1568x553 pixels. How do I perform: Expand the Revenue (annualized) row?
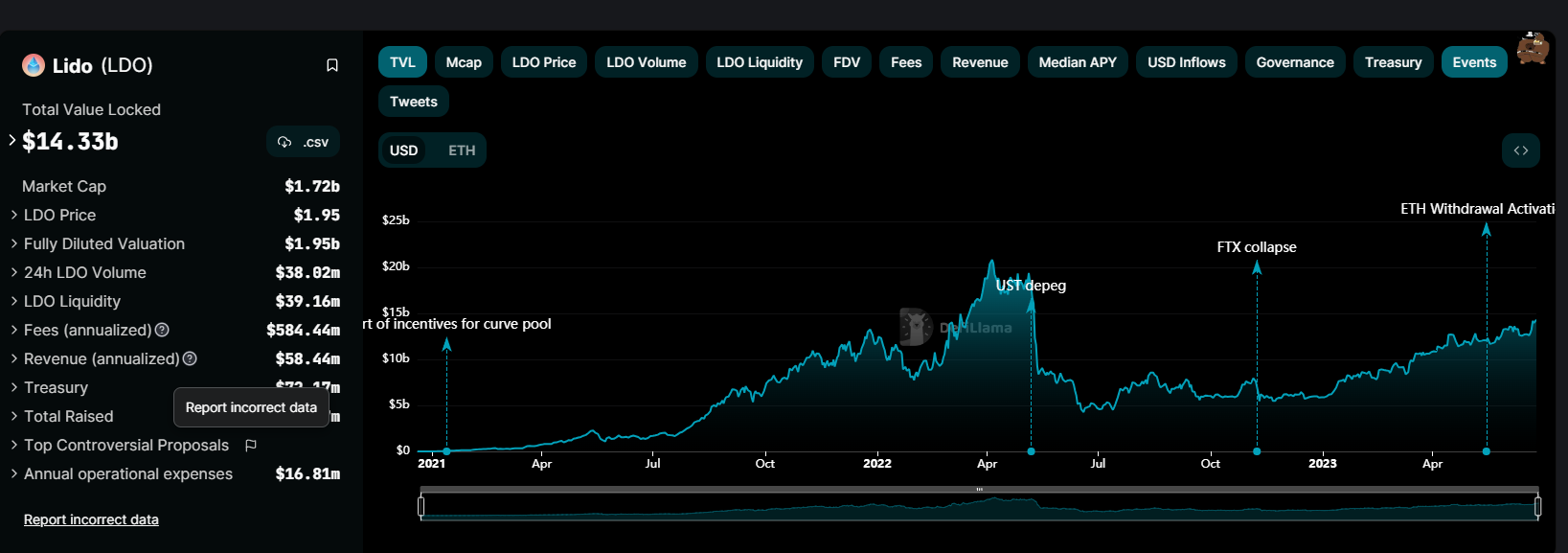coord(14,358)
